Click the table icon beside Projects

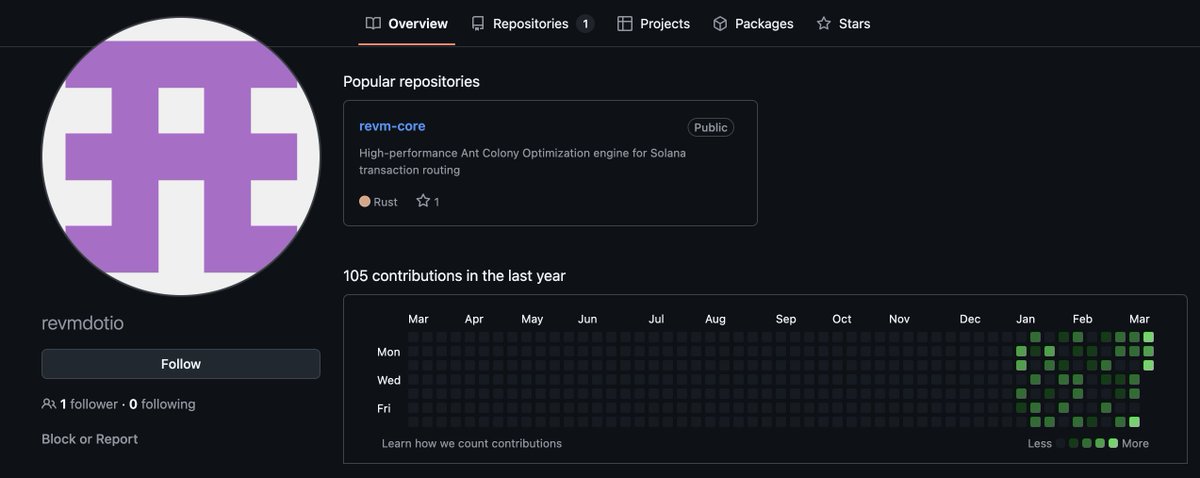pyautogui.click(x=625, y=23)
